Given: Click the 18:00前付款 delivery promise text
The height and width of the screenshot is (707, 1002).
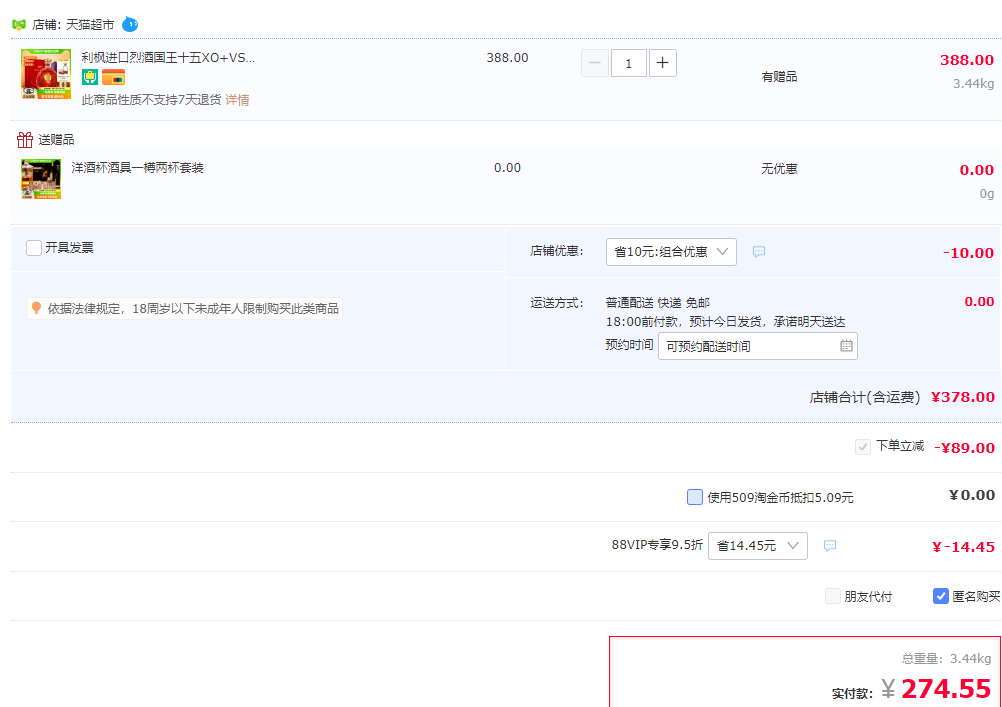Looking at the screenshot, I should (725, 322).
